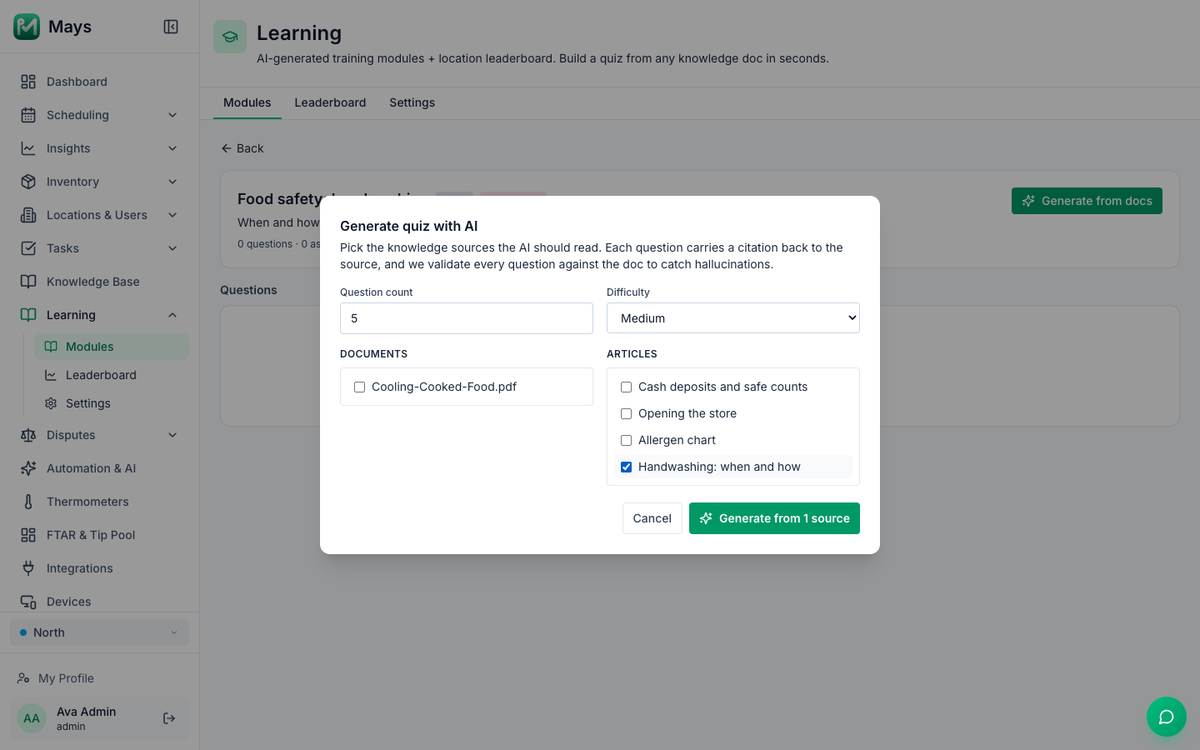Open the Difficulty dropdown set to Medium
Image resolution: width=1200 pixels, height=750 pixels.
coord(733,318)
